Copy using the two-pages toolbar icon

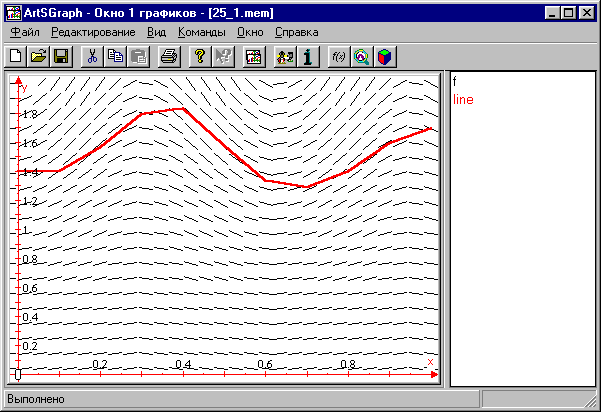pyautogui.click(x=114, y=56)
